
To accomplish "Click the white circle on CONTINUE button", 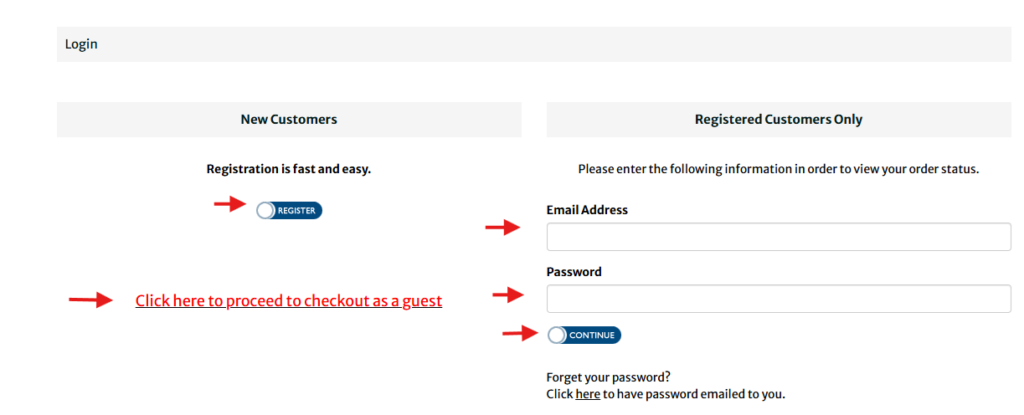I will pos(556,335).
